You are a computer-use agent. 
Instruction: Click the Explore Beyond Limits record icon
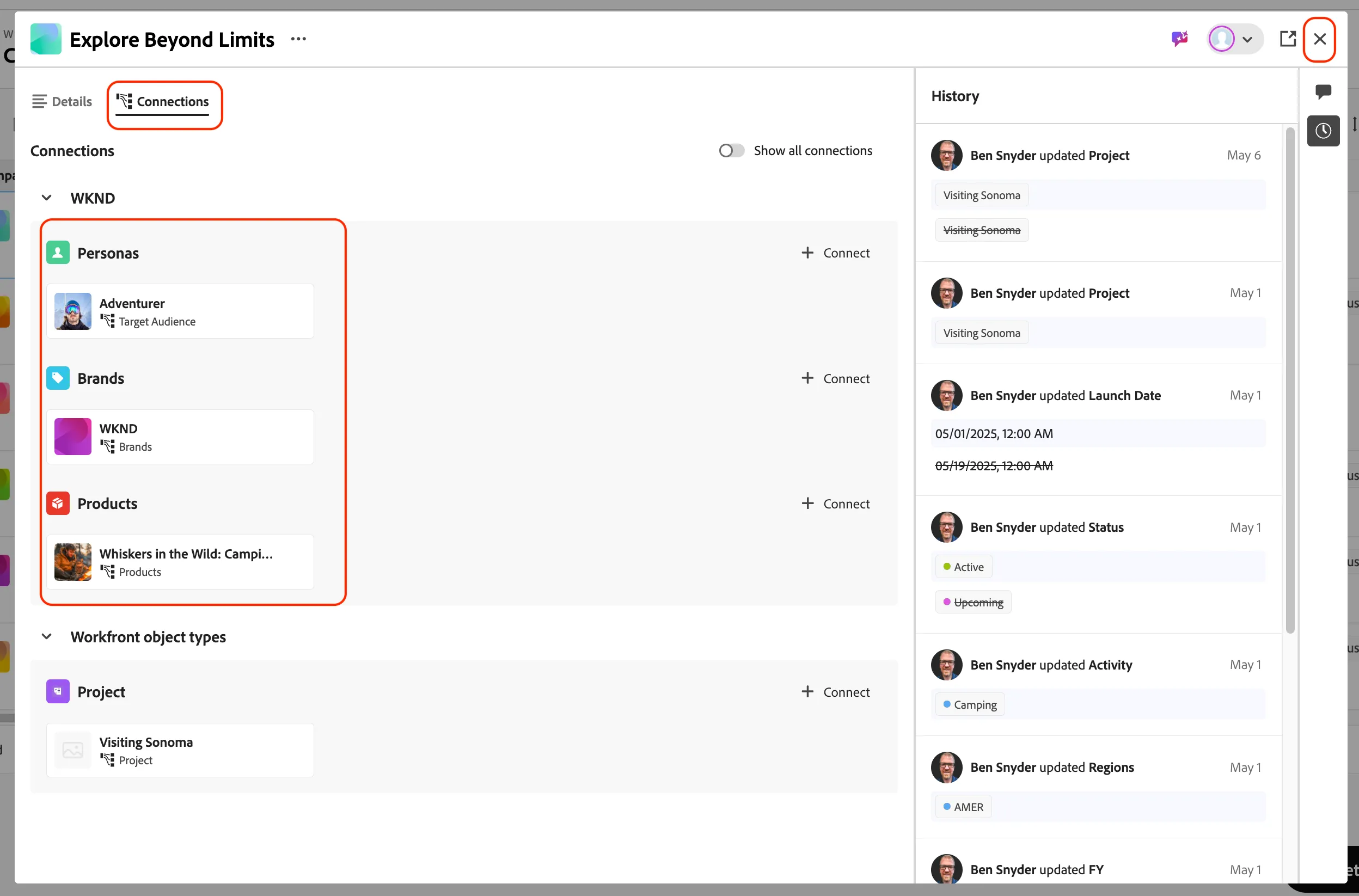[46, 39]
